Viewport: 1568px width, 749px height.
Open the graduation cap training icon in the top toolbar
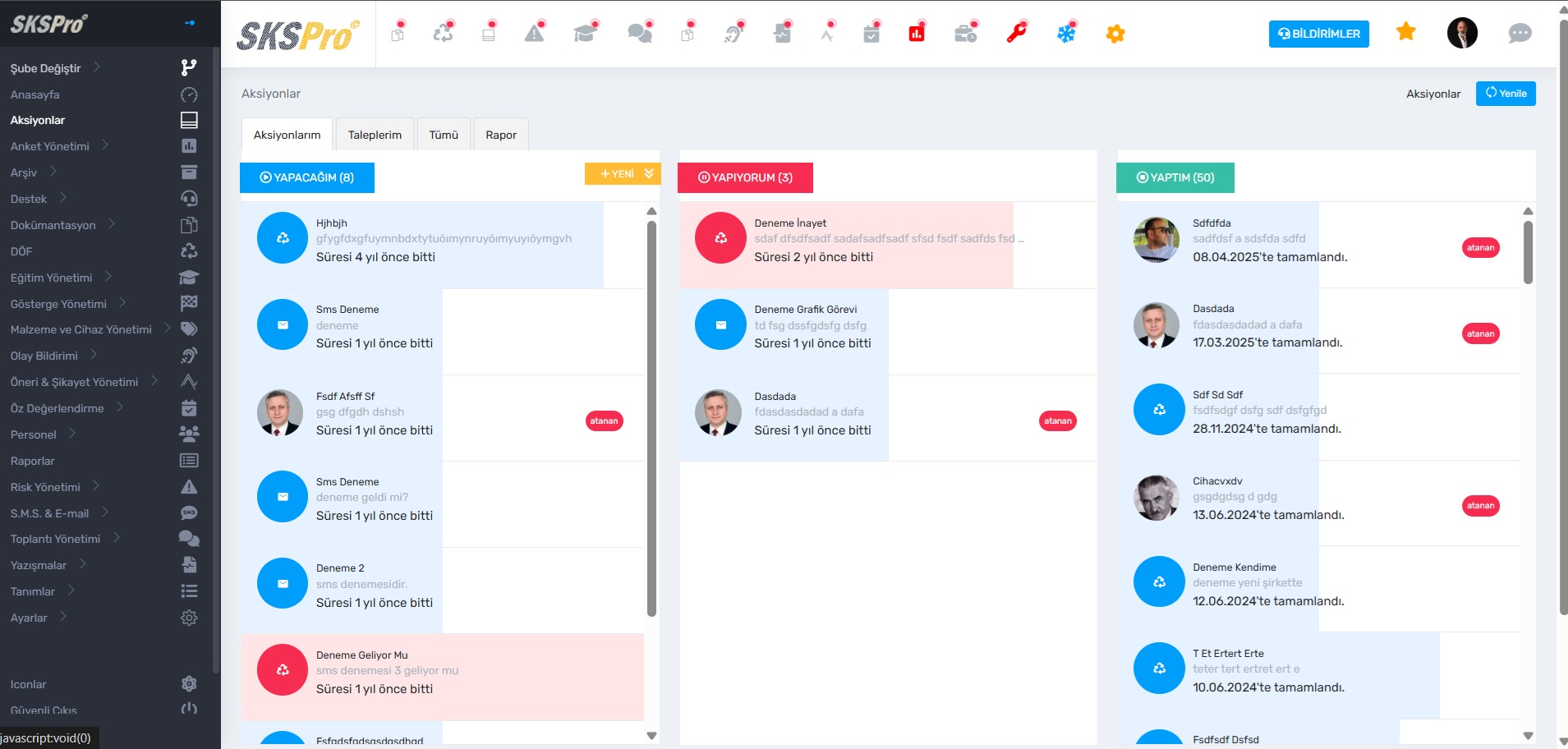[585, 34]
